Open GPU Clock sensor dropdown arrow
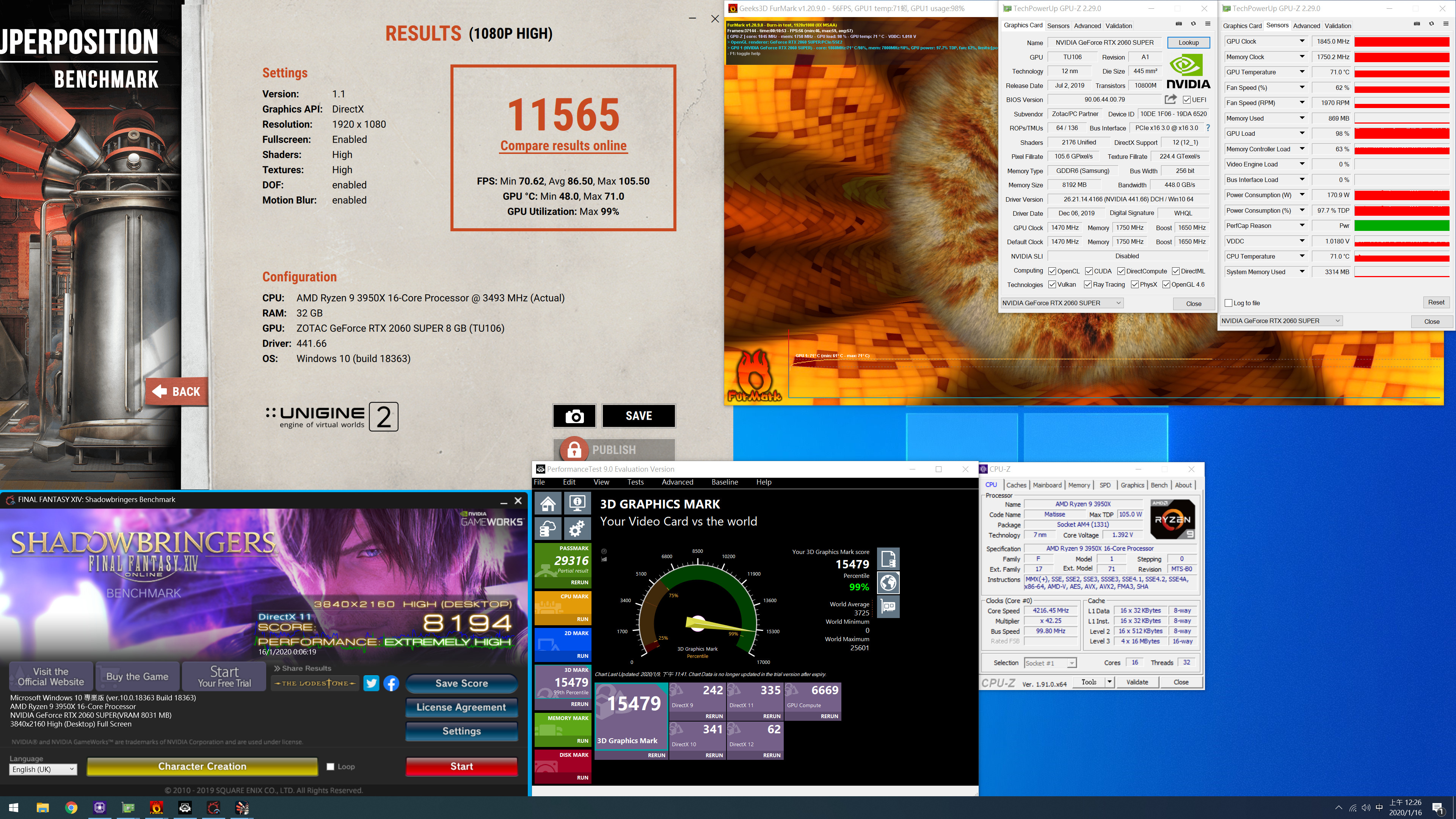Image resolution: width=1456 pixels, height=819 pixels. pyautogui.click(x=1302, y=41)
